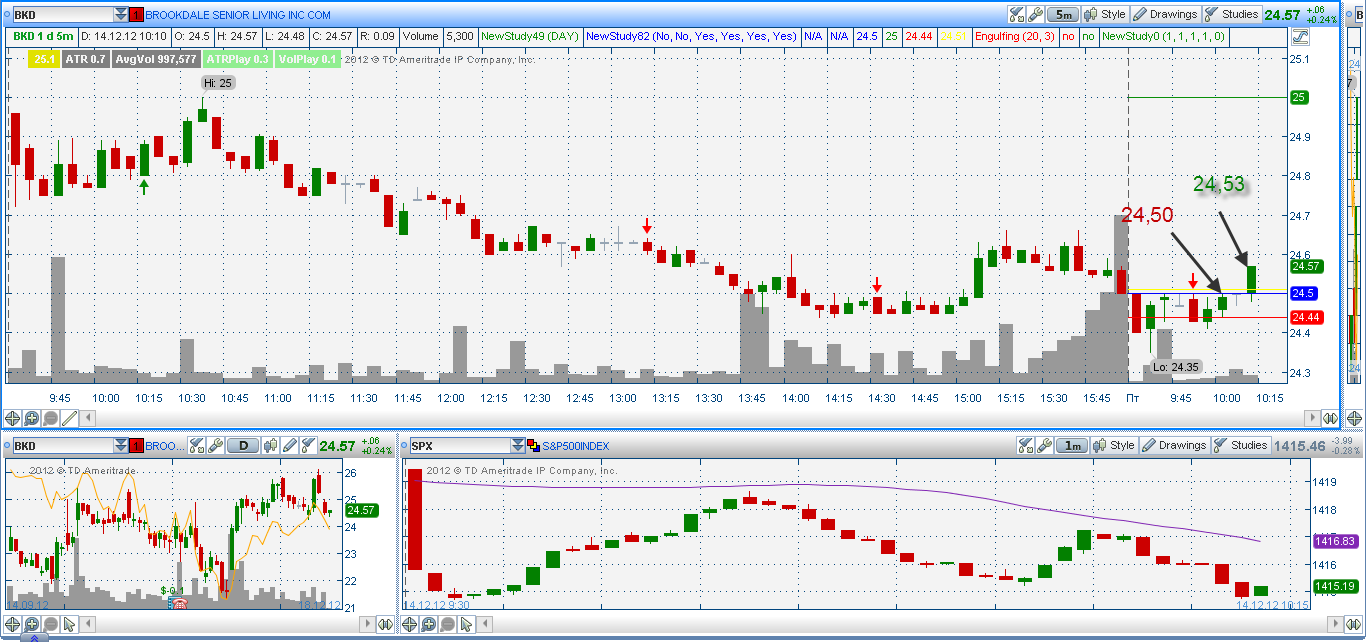This screenshot has width=1366, height=642.
Task: Click the symbol link icon next to SPX
Action: 533,446
